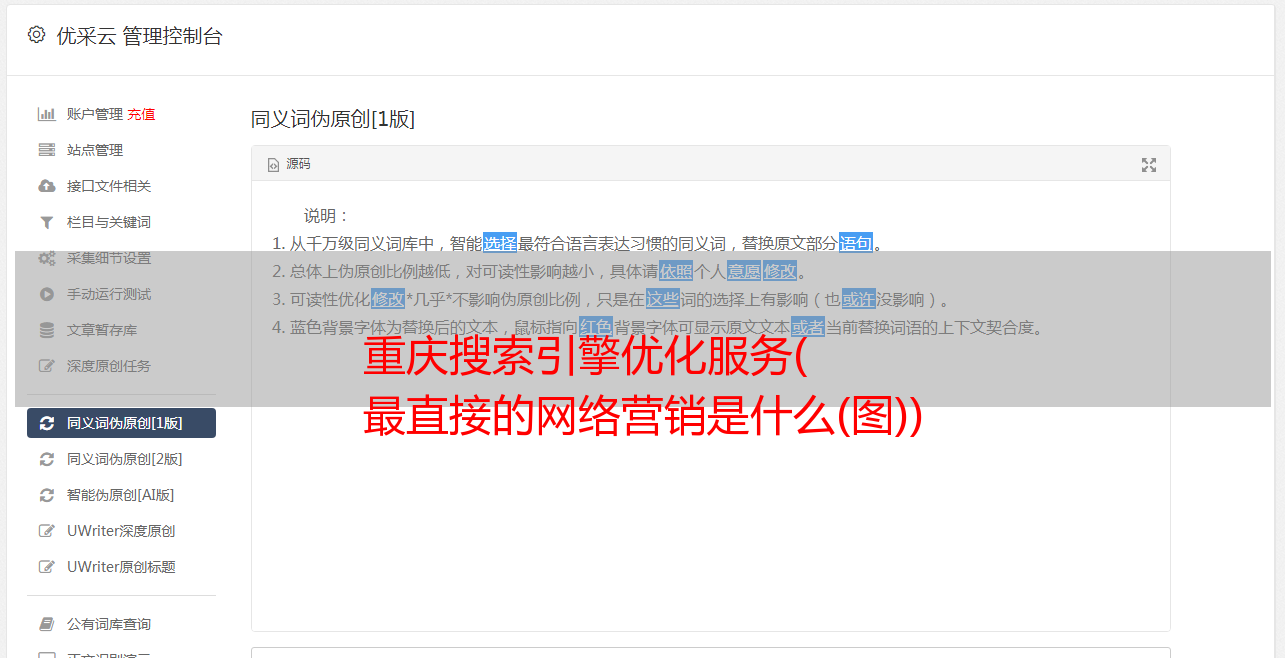The width and height of the screenshot is (1285, 658).
Task: Open the red 充值 recharge link
Action: (141, 114)
